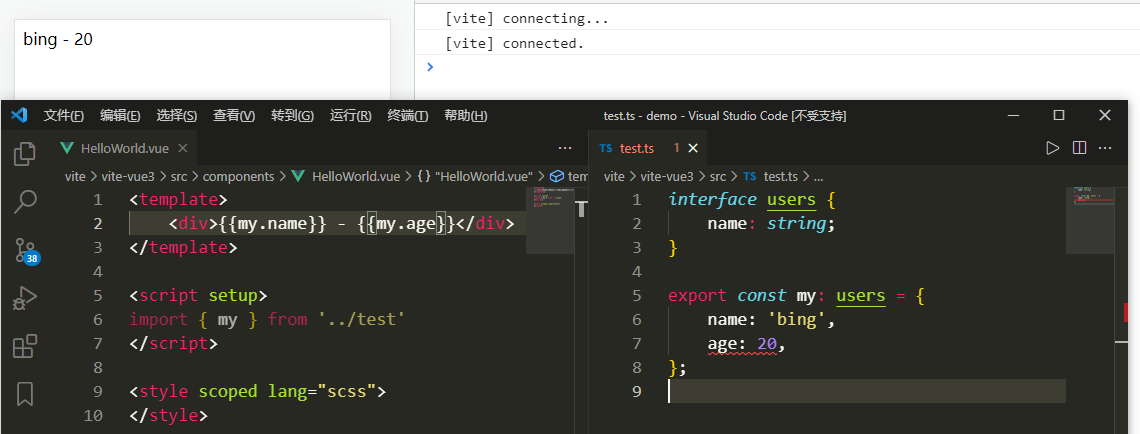Click the "bing - 20" text in preview
Image resolution: width=1140 pixels, height=434 pixels.
click(x=58, y=39)
